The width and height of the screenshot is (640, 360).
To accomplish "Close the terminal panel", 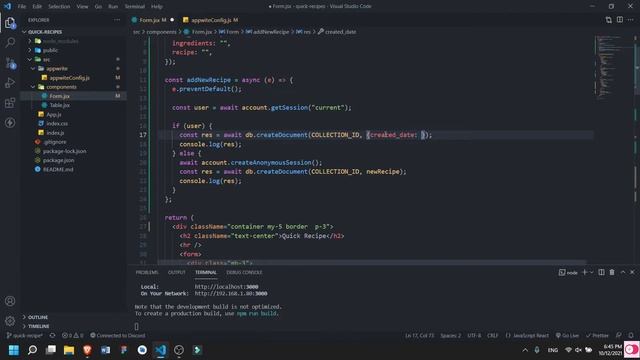I will click(632, 272).
